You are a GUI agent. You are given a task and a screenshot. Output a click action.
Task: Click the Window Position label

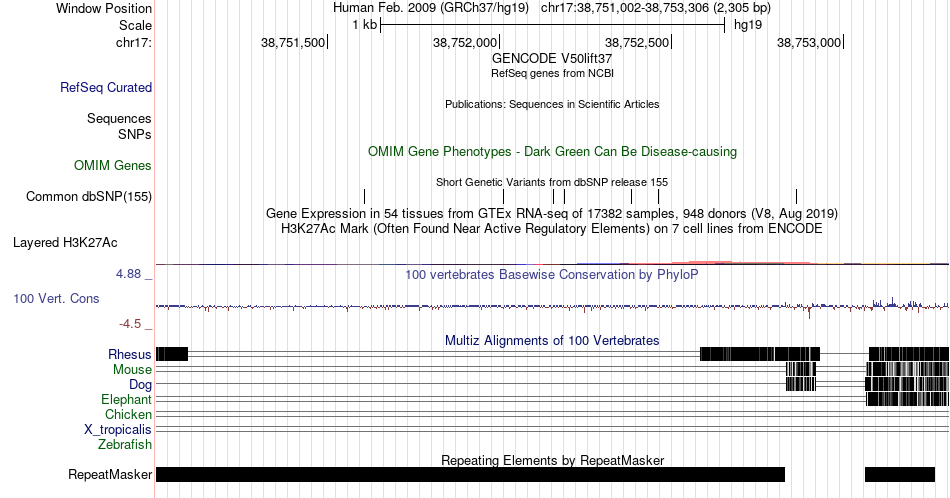click(x=104, y=8)
